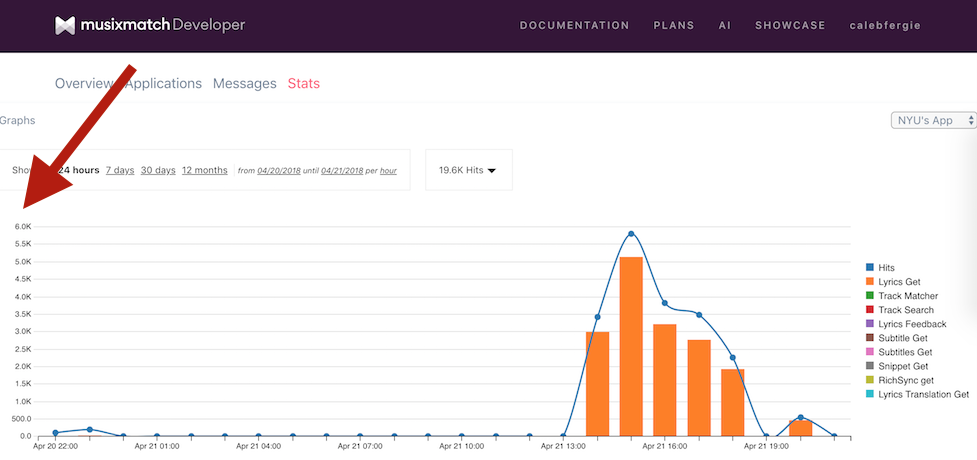Image resolution: width=977 pixels, height=460 pixels.
Task: Expand the 19.6K Hits dropdown
Action: (468, 170)
